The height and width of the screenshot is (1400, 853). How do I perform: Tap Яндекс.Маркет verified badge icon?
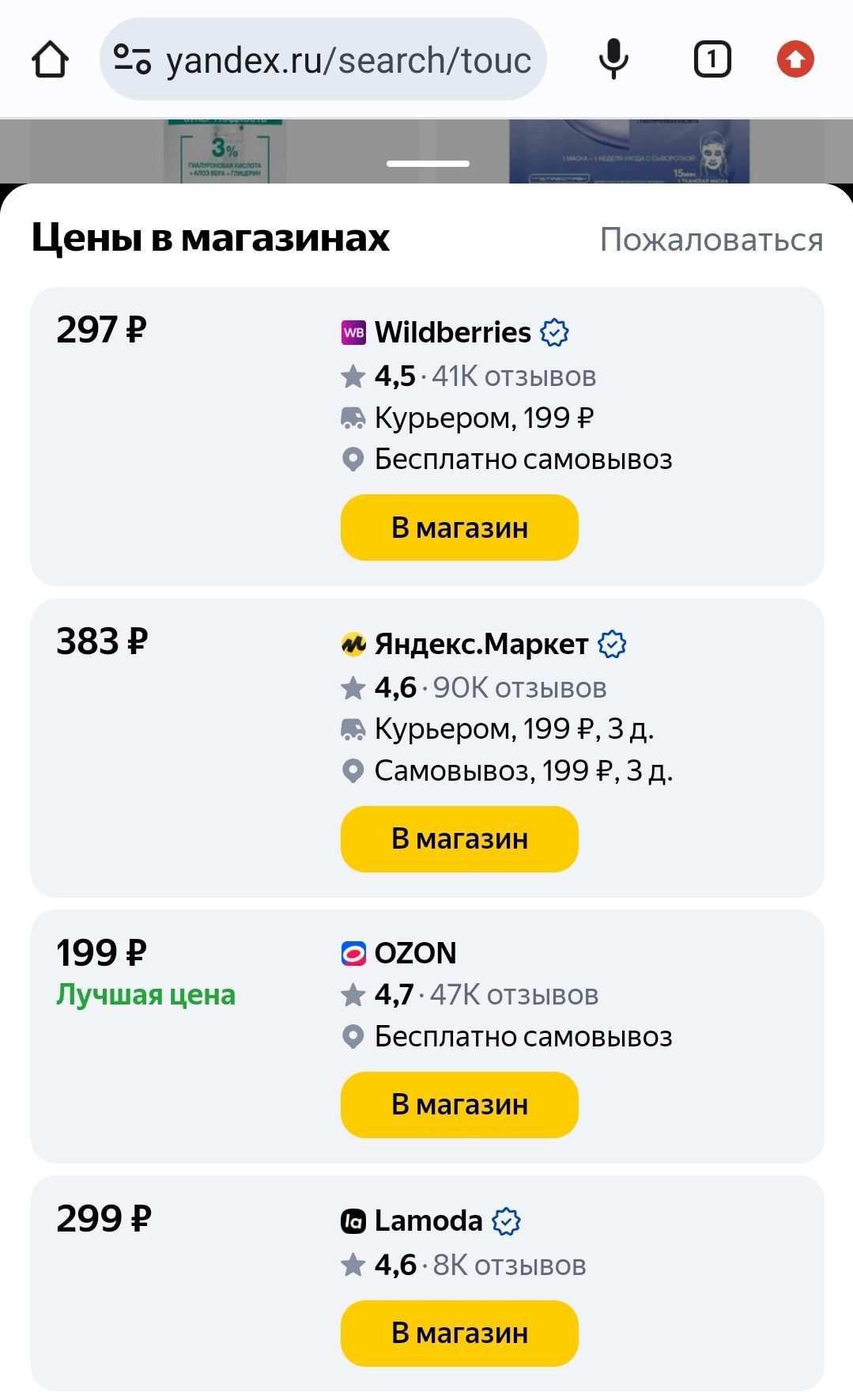tap(612, 645)
